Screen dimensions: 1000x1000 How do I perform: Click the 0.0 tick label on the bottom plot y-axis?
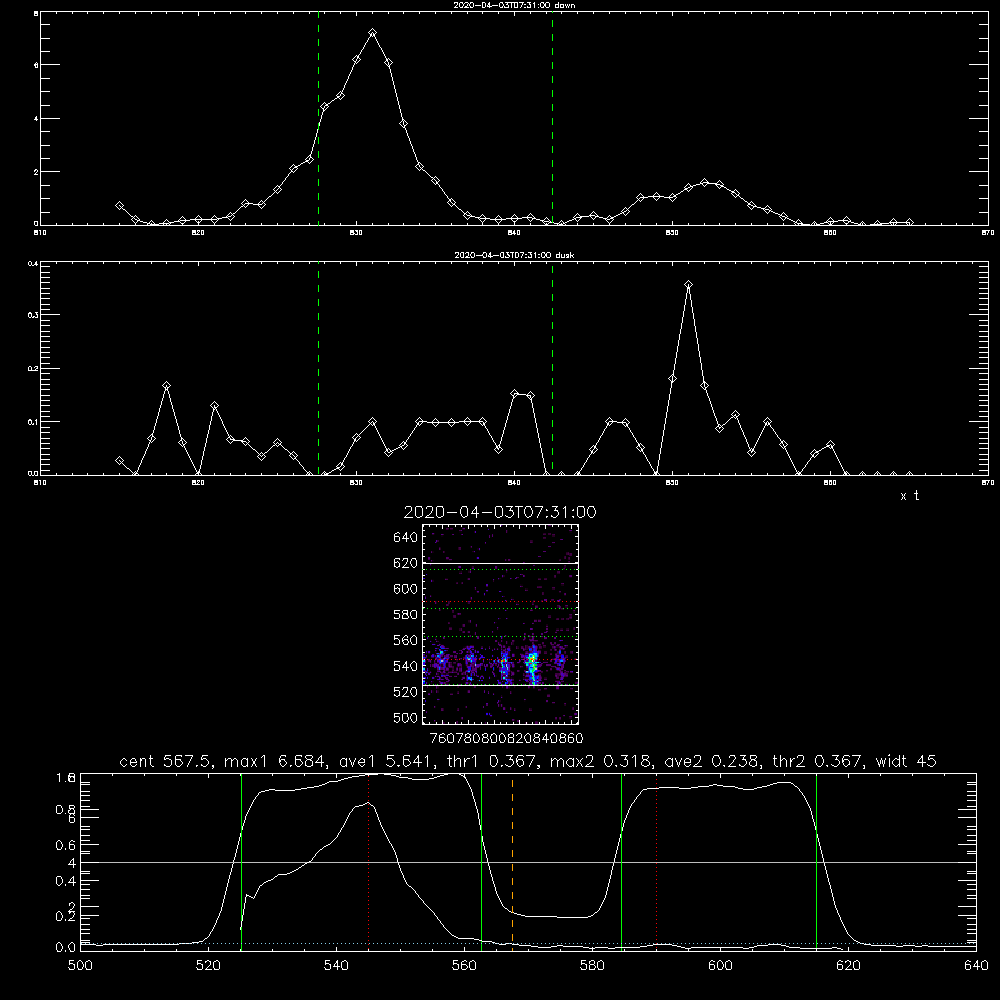[66, 948]
